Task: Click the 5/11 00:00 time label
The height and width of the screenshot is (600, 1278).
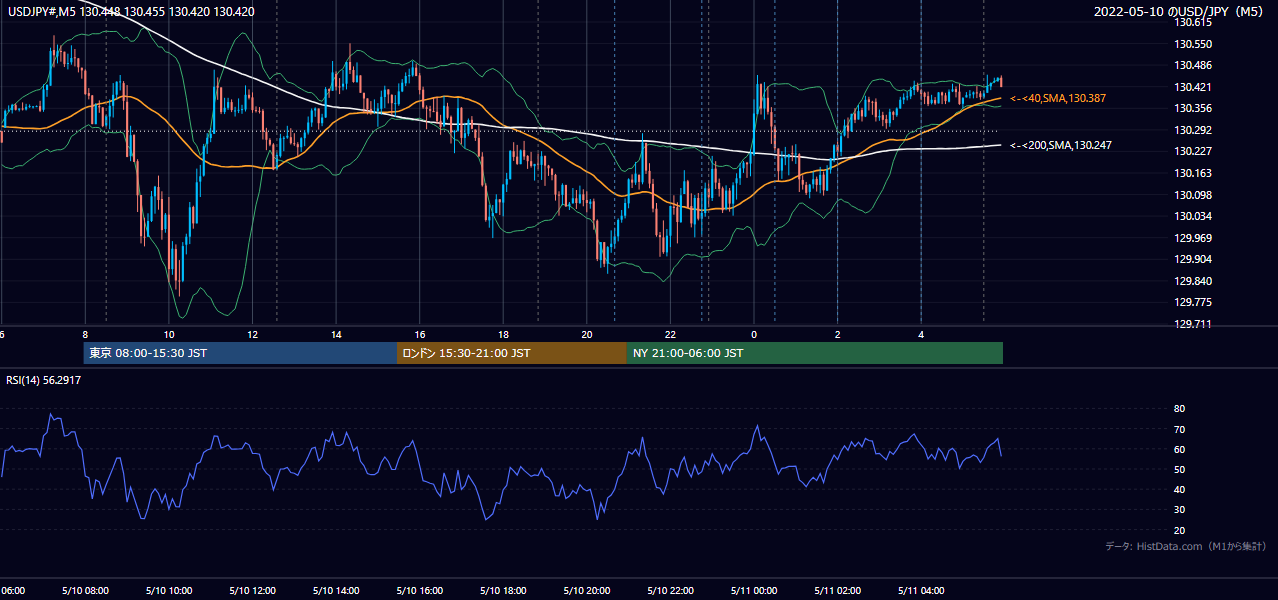Action: (x=756, y=590)
